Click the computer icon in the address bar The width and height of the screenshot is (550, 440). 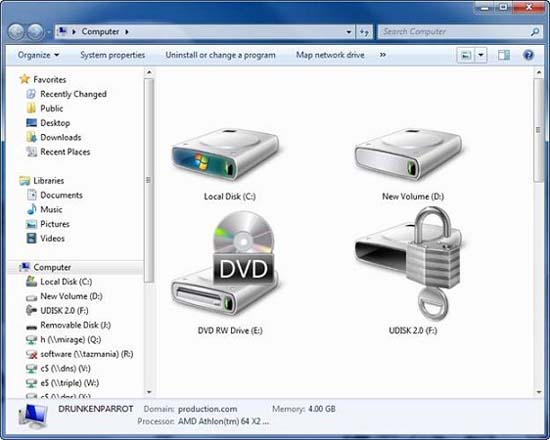click(62, 31)
